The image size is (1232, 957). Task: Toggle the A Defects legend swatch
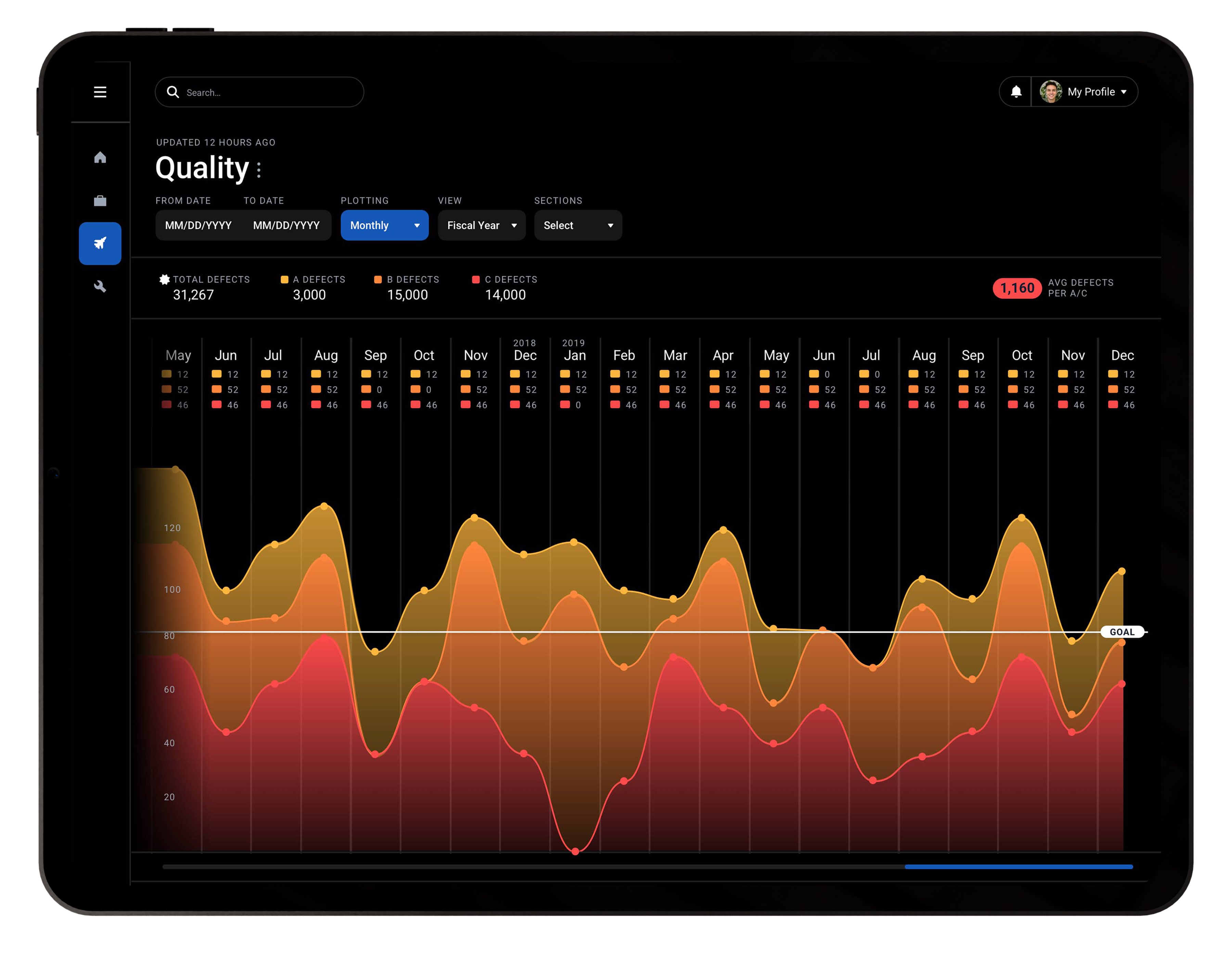(284, 279)
